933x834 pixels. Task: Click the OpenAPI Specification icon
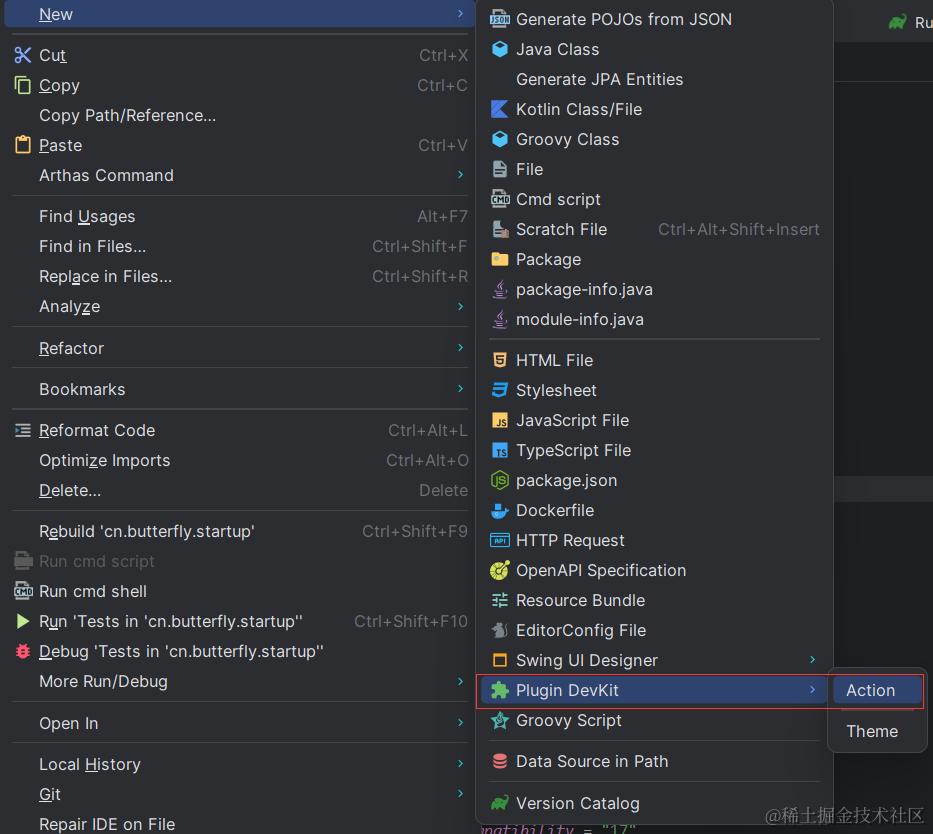click(500, 570)
